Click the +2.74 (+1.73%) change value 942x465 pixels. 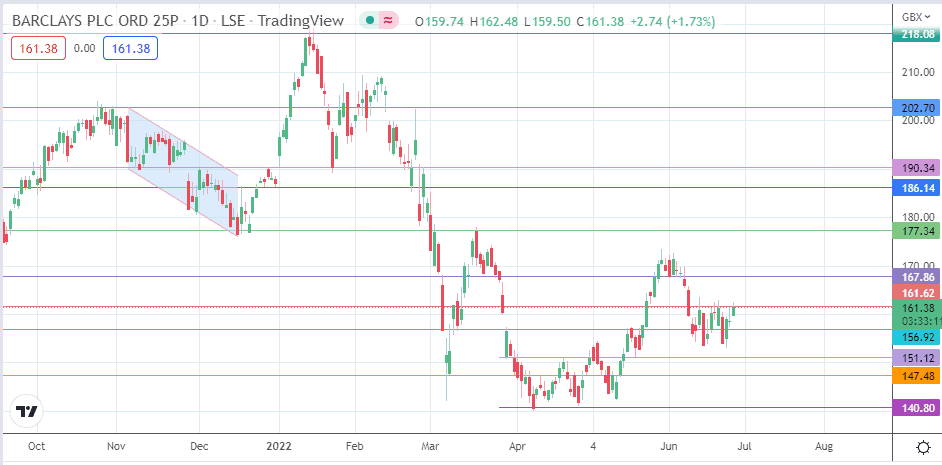tap(673, 22)
